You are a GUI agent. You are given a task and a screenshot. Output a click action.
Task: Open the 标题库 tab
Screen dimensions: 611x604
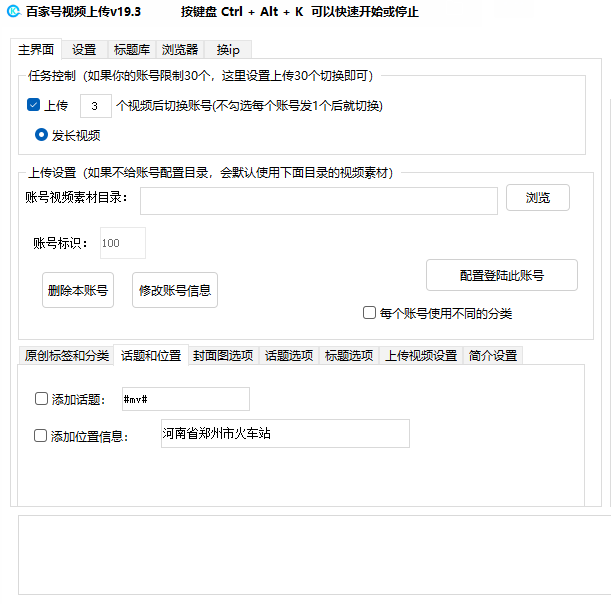pos(132,50)
